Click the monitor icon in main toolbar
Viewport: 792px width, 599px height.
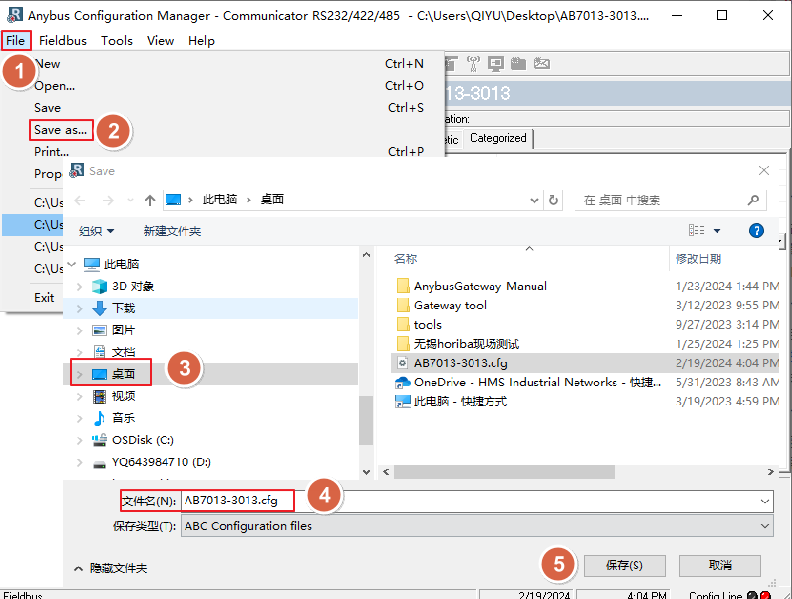click(x=496, y=64)
